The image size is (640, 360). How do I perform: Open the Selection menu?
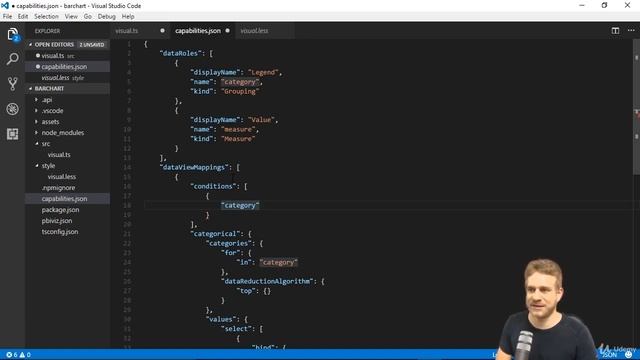tap(46, 16)
